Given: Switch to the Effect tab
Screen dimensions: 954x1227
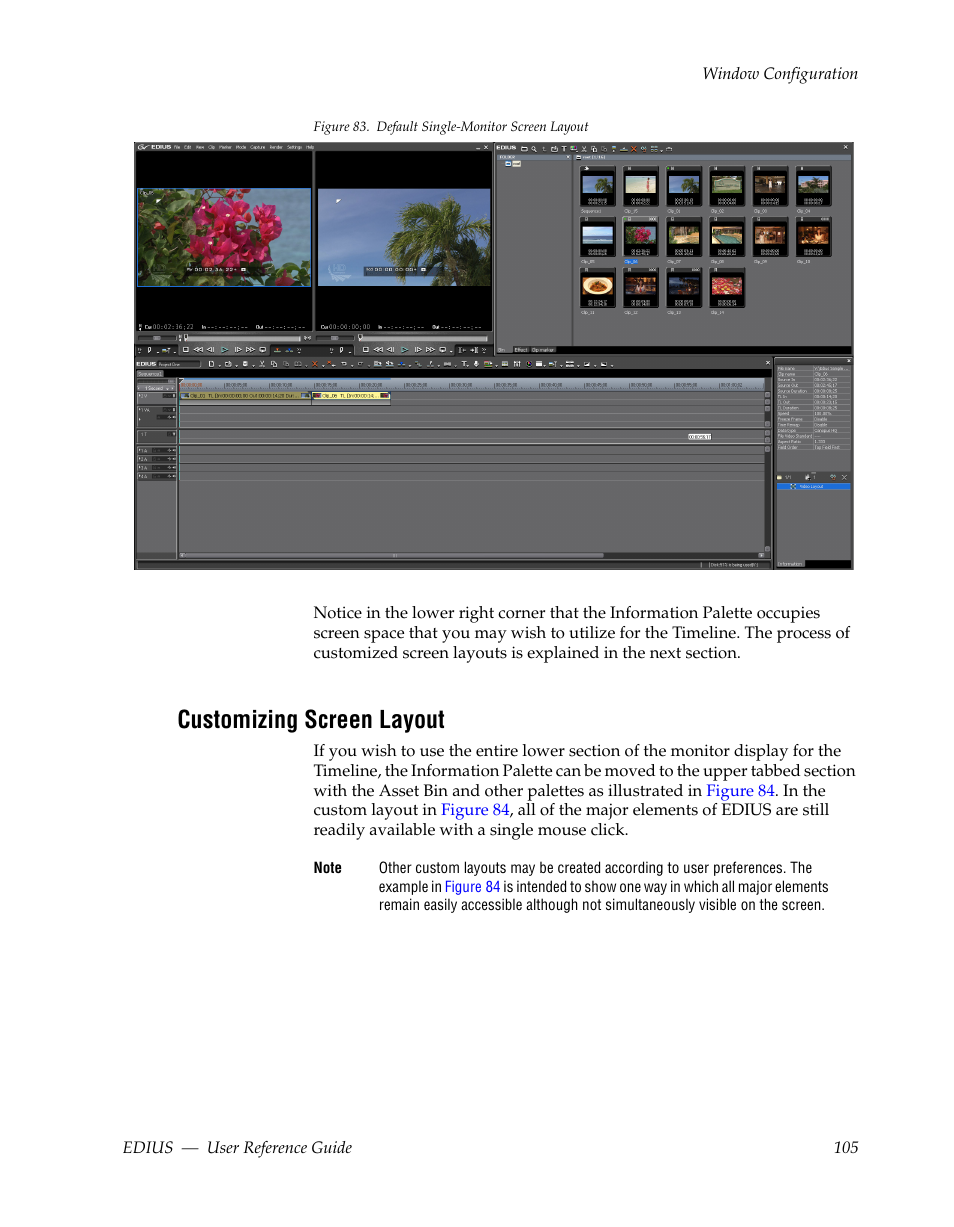Looking at the screenshot, I should 520,350.
